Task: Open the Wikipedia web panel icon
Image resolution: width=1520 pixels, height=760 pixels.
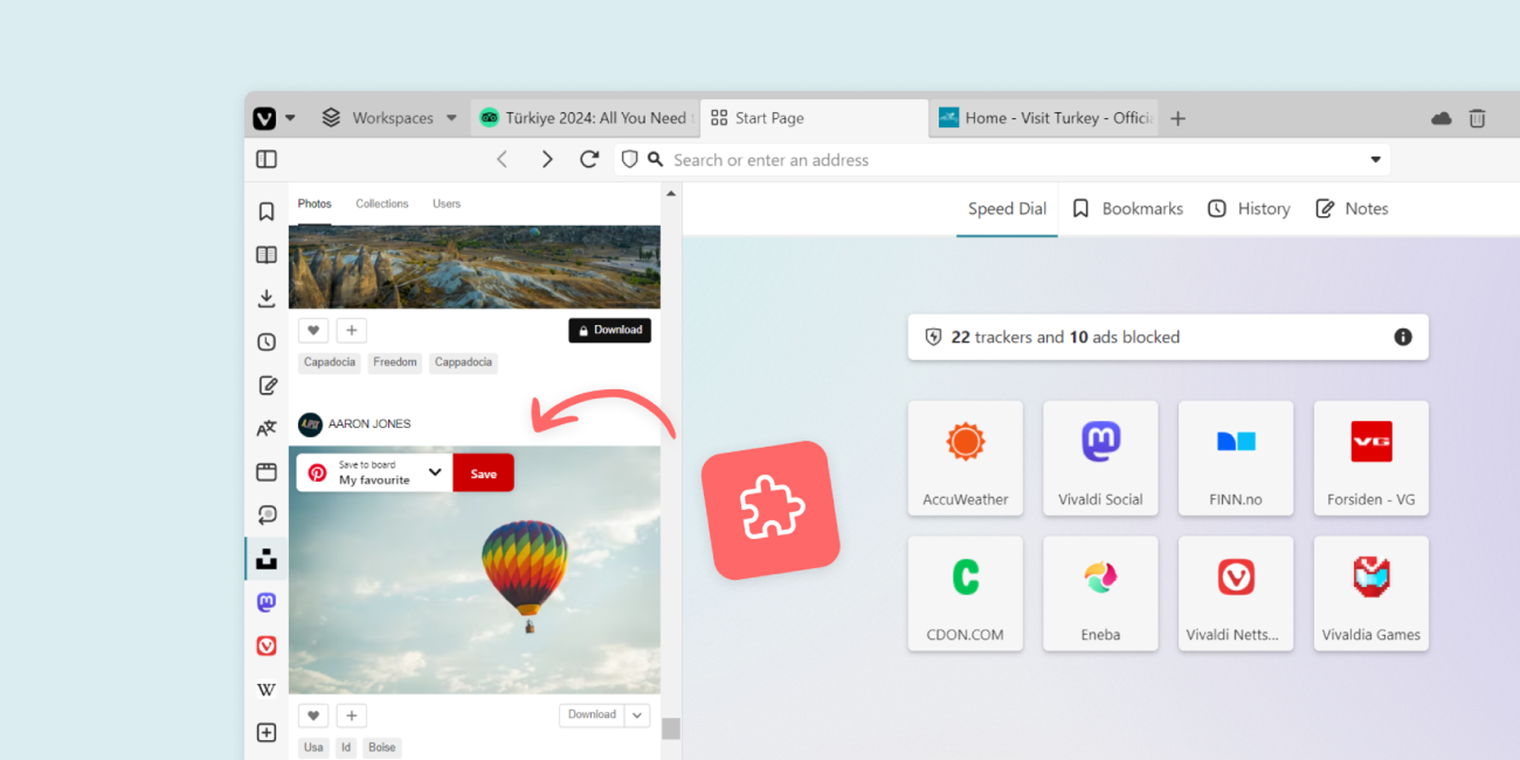Action: point(266,689)
